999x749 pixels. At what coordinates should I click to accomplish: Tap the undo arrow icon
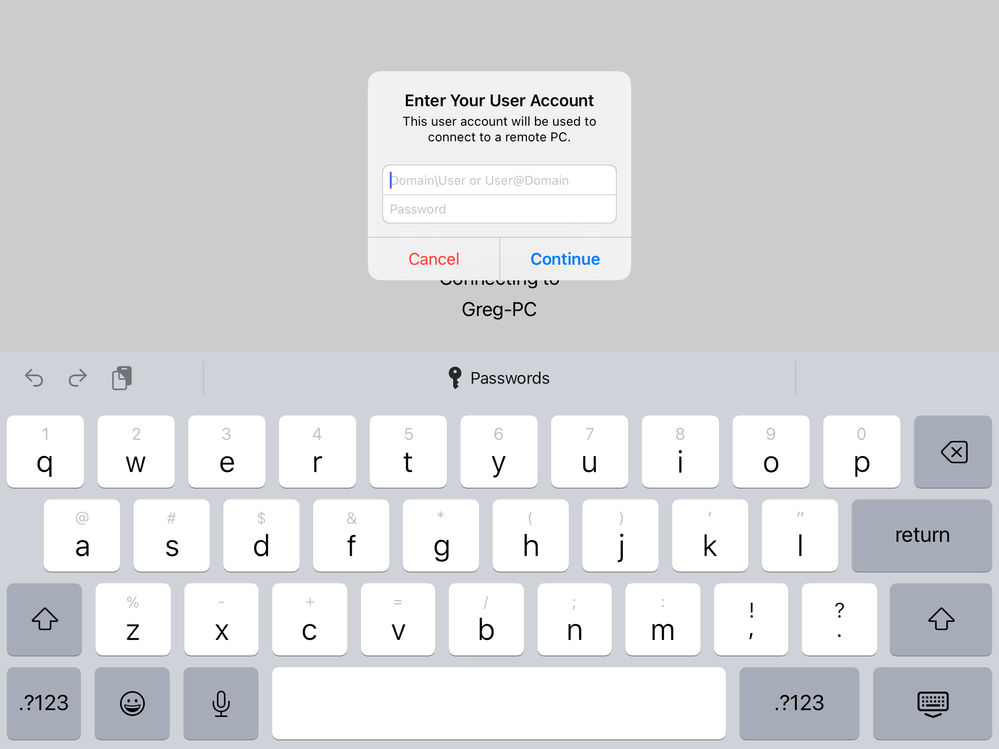[34, 378]
